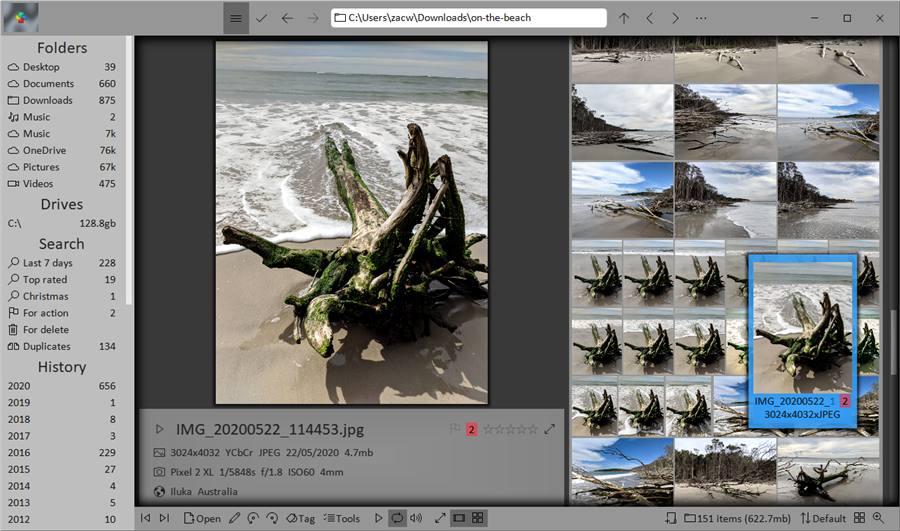Click the thumbnail grid size icon
Image resolution: width=900 pixels, height=531 pixels.
pos(859,518)
